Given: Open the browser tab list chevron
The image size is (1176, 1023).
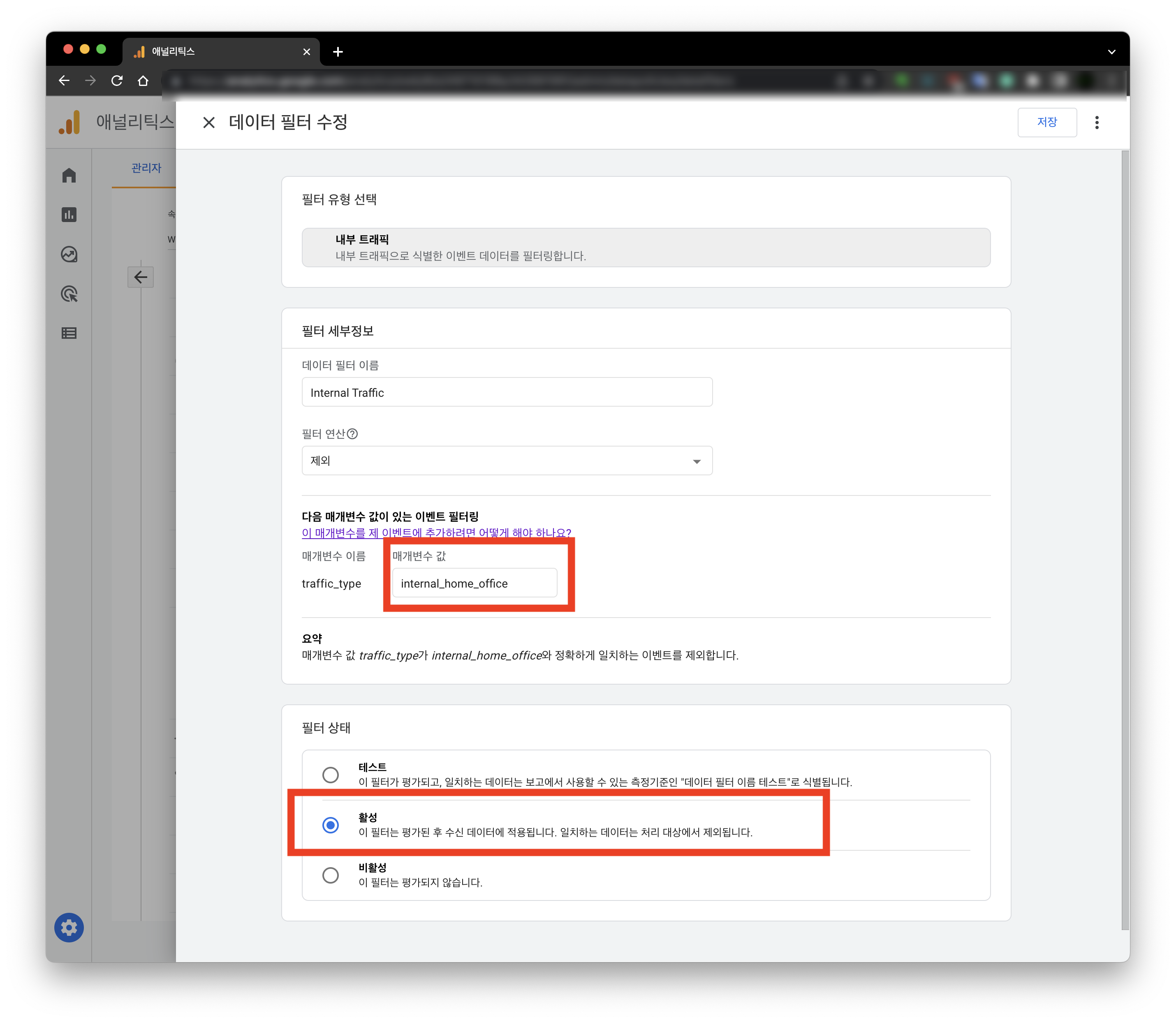Looking at the screenshot, I should (1111, 51).
